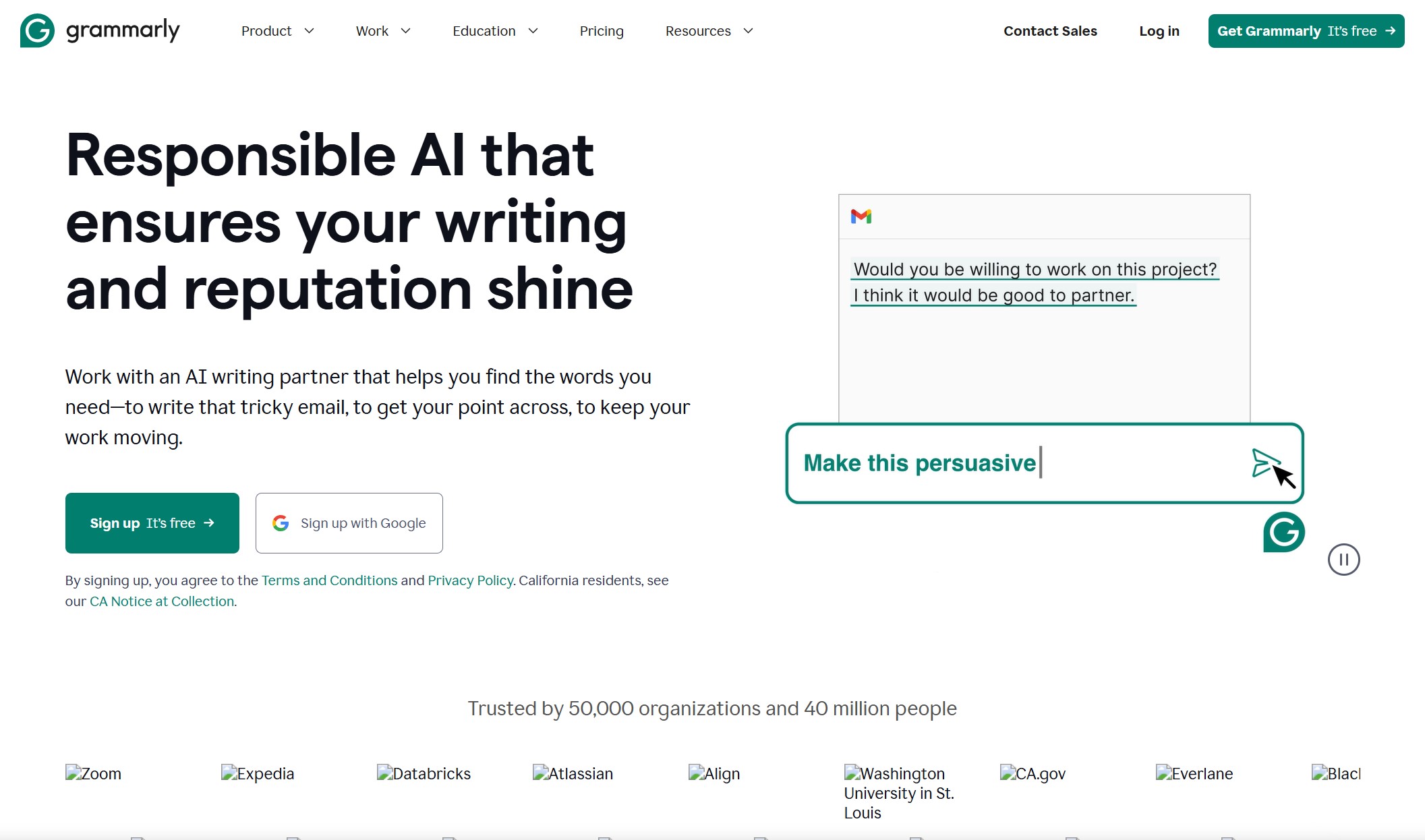
Task: Click the 'Get Grammarly It's free' button
Action: coord(1304,31)
